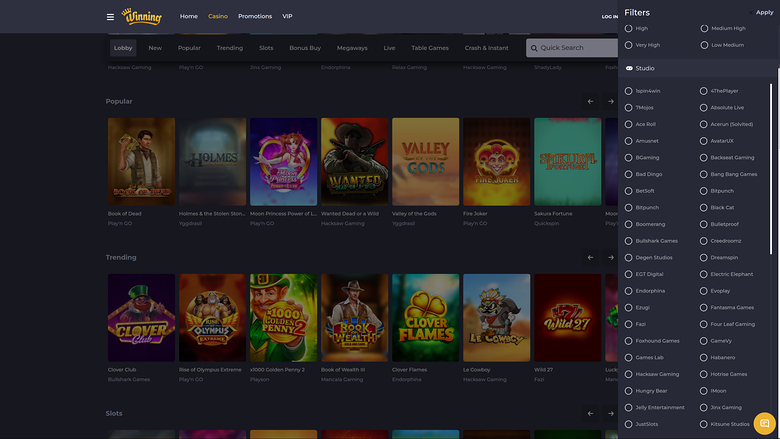Switch to the New games tab

pyautogui.click(x=155, y=48)
